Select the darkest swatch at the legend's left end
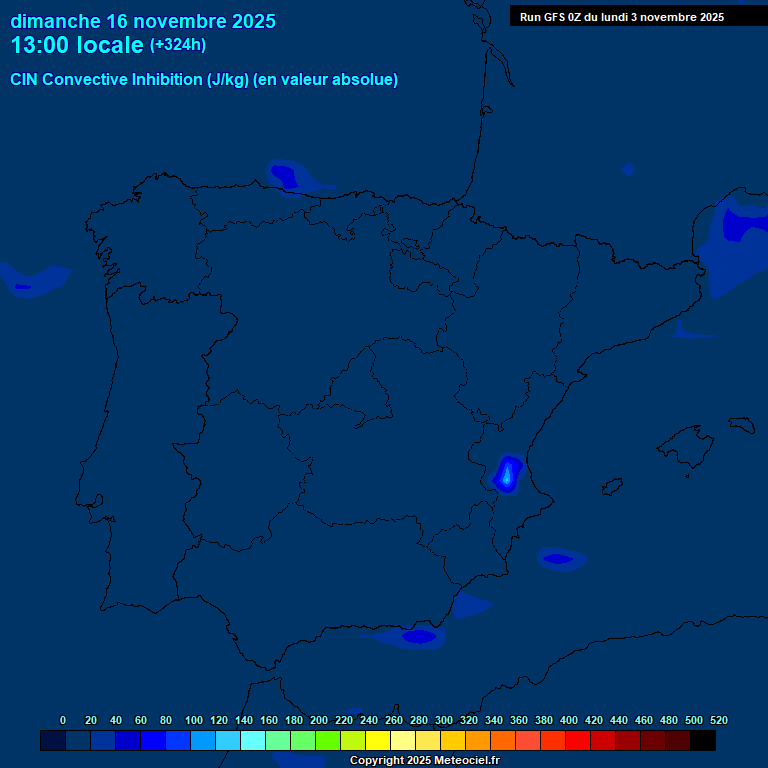The width and height of the screenshot is (768, 768). (x=53, y=741)
